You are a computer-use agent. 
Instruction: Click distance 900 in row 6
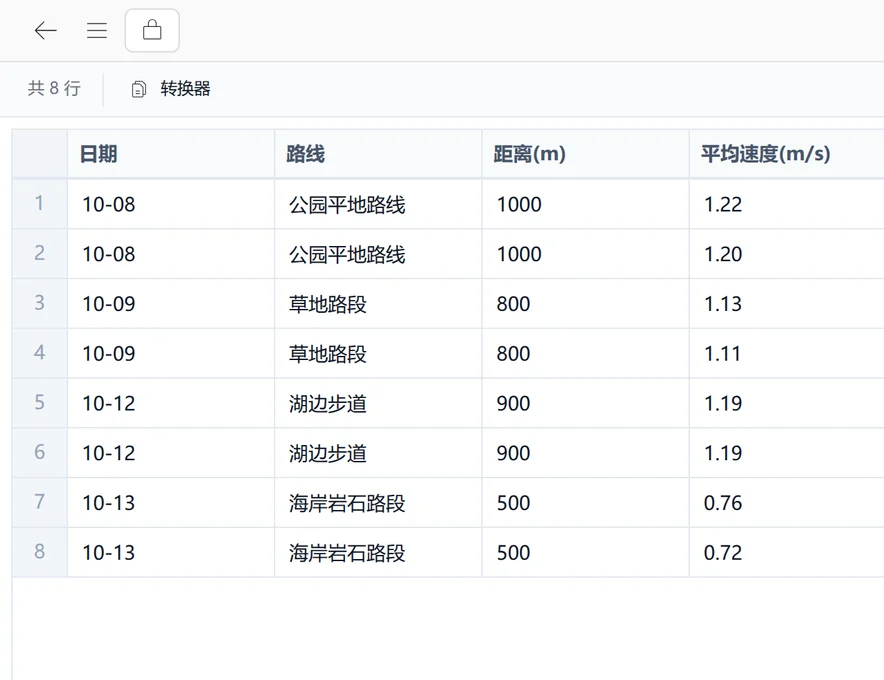(x=514, y=453)
